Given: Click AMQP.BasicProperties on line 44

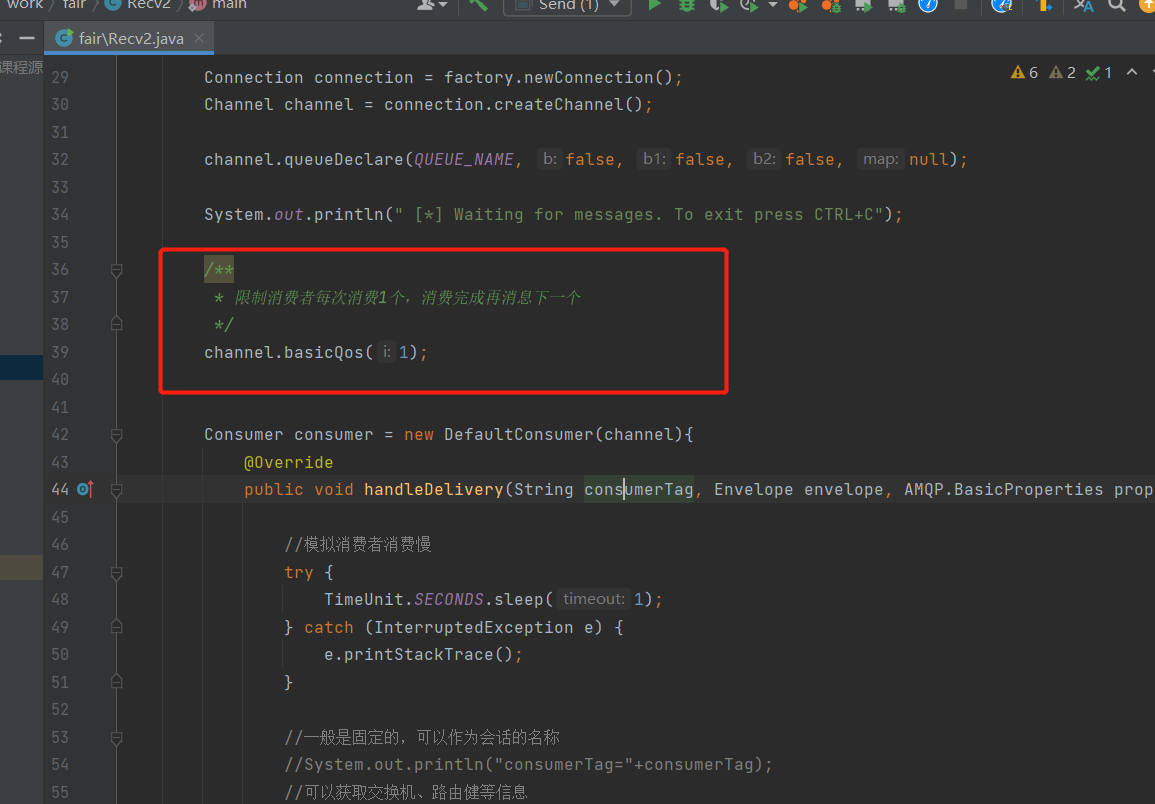Looking at the screenshot, I should tap(1003, 489).
